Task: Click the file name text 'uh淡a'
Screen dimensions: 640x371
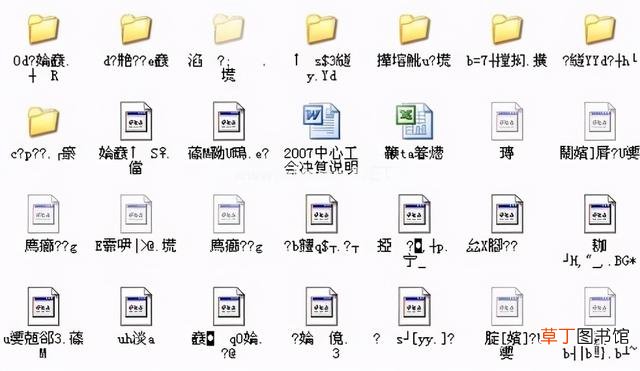Action: pos(136,339)
